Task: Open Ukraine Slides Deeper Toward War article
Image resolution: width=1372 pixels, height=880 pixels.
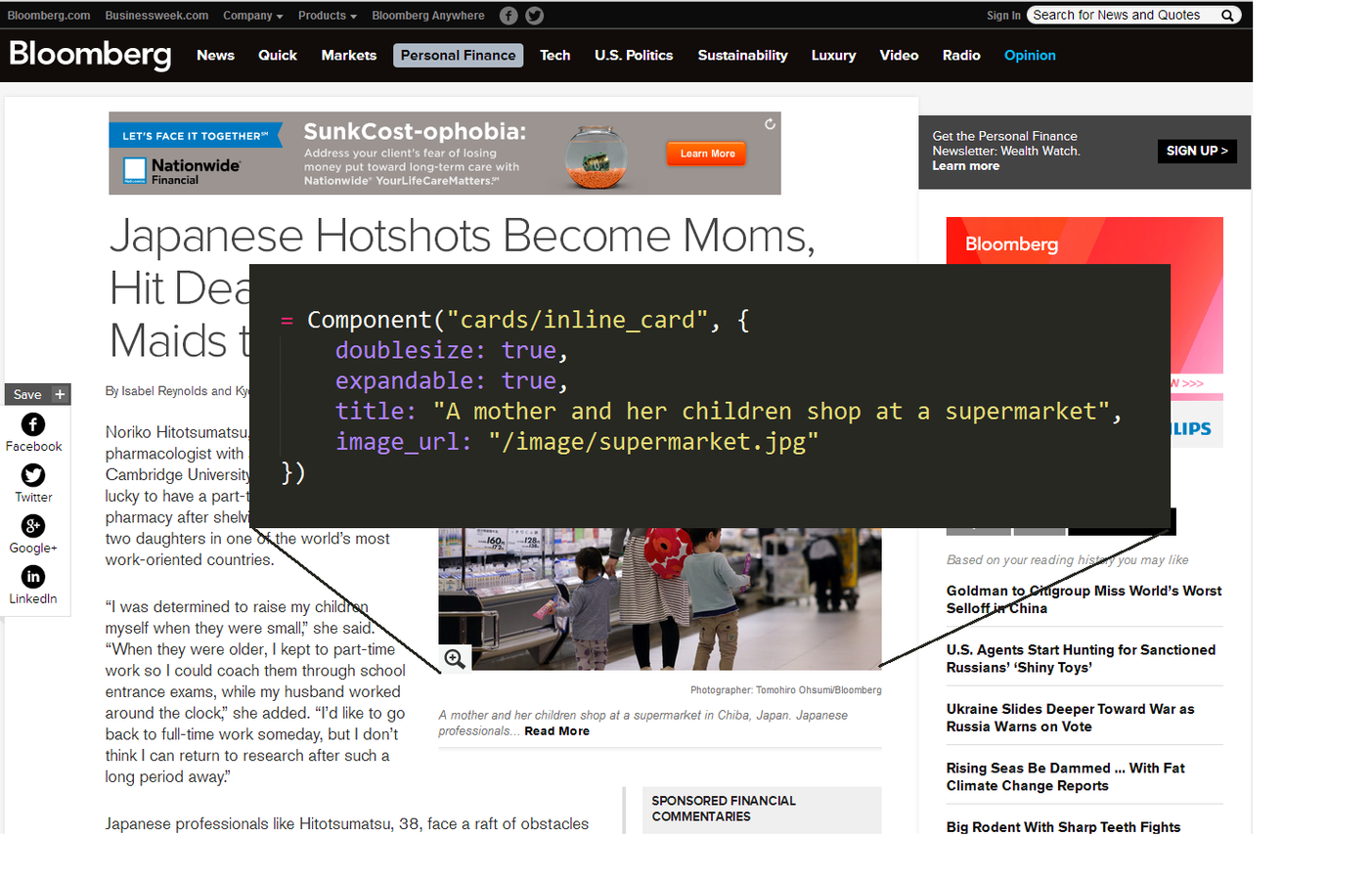Action: (1070, 718)
